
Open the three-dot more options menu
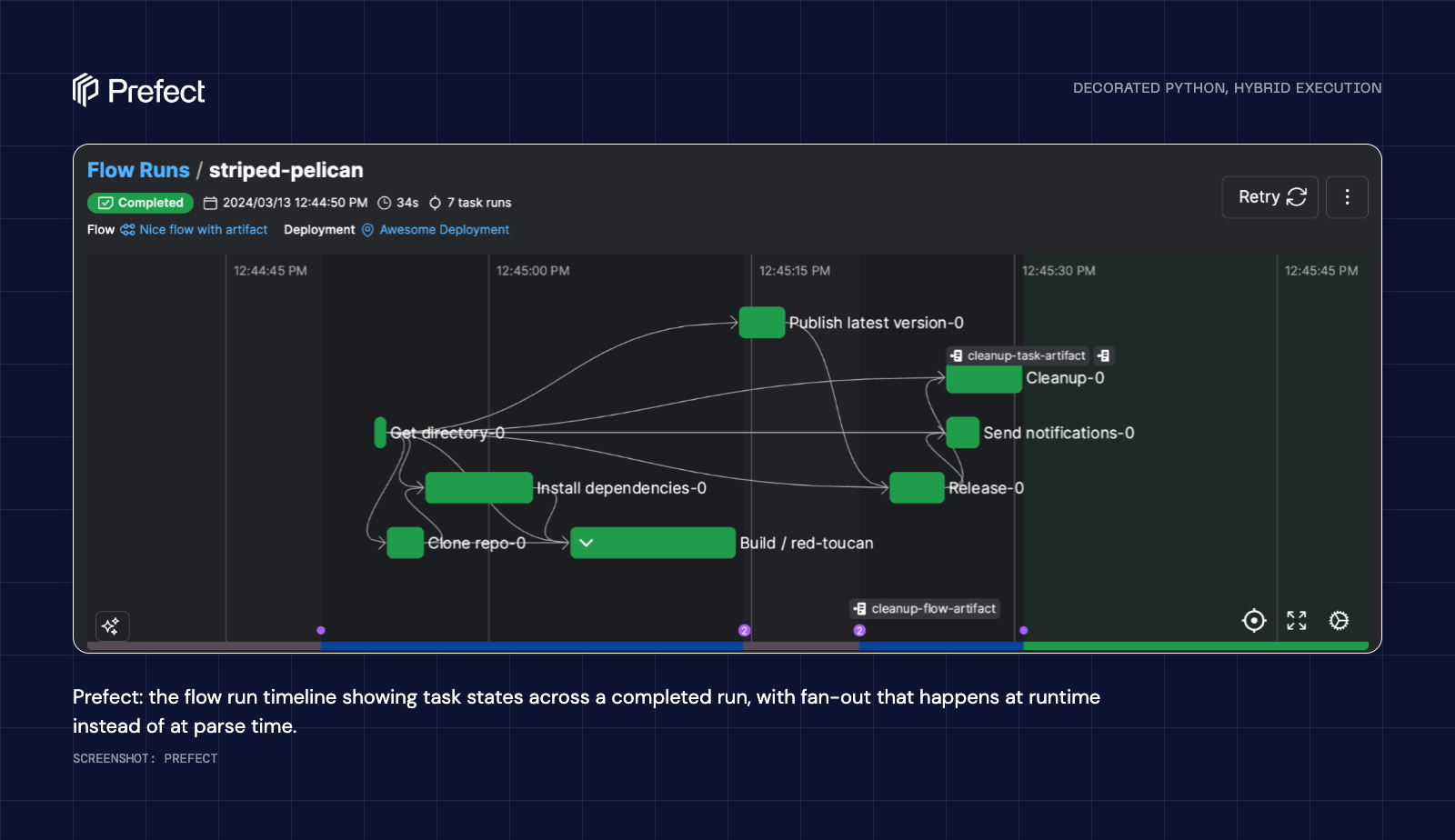(x=1347, y=197)
